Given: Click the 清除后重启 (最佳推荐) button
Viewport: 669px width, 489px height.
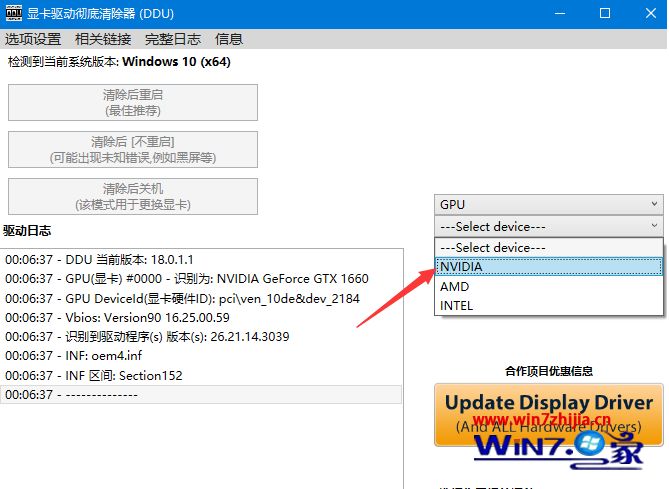Looking at the screenshot, I should point(133,102).
